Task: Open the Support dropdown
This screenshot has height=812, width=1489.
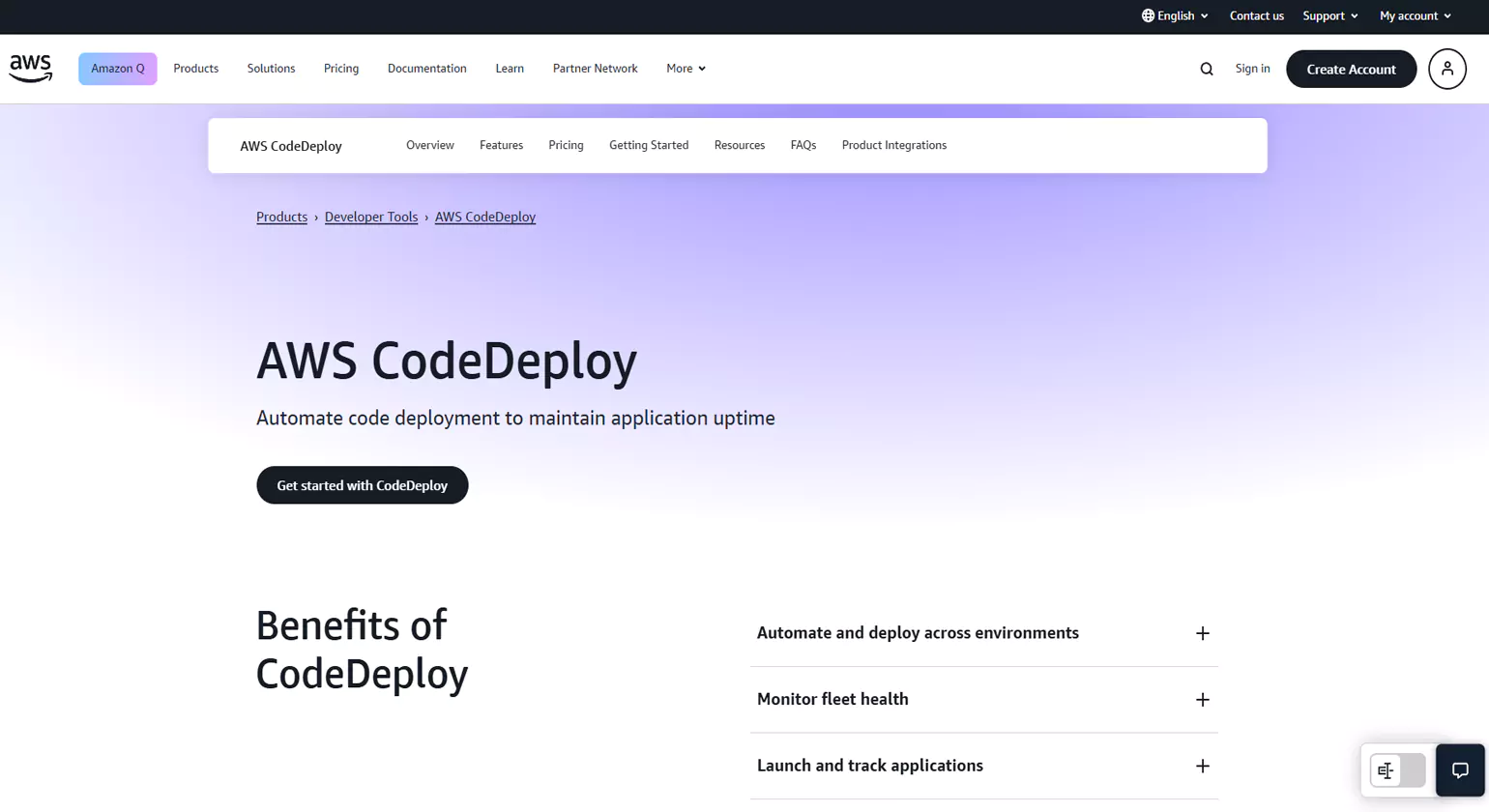Action: pyautogui.click(x=1329, y=15)
